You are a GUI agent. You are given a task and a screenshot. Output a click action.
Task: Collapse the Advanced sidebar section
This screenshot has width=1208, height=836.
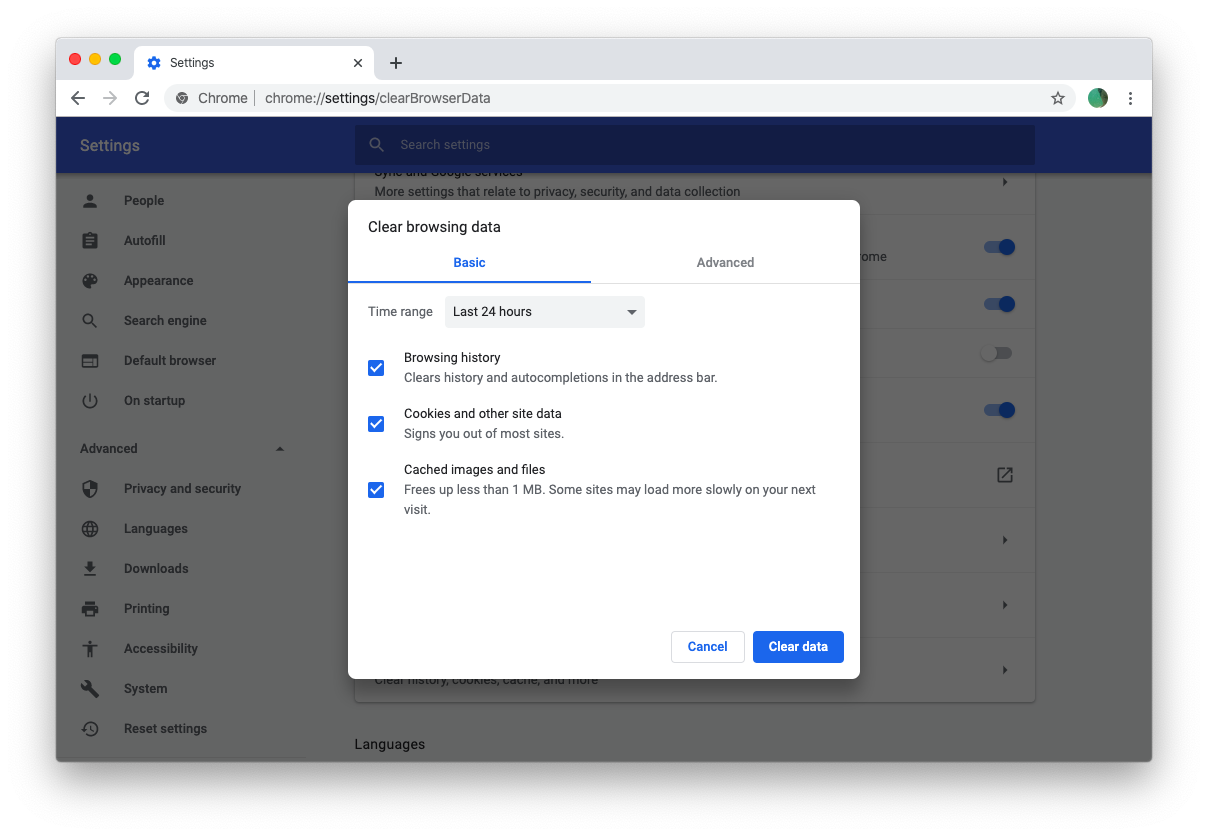[x=279, y=448]
